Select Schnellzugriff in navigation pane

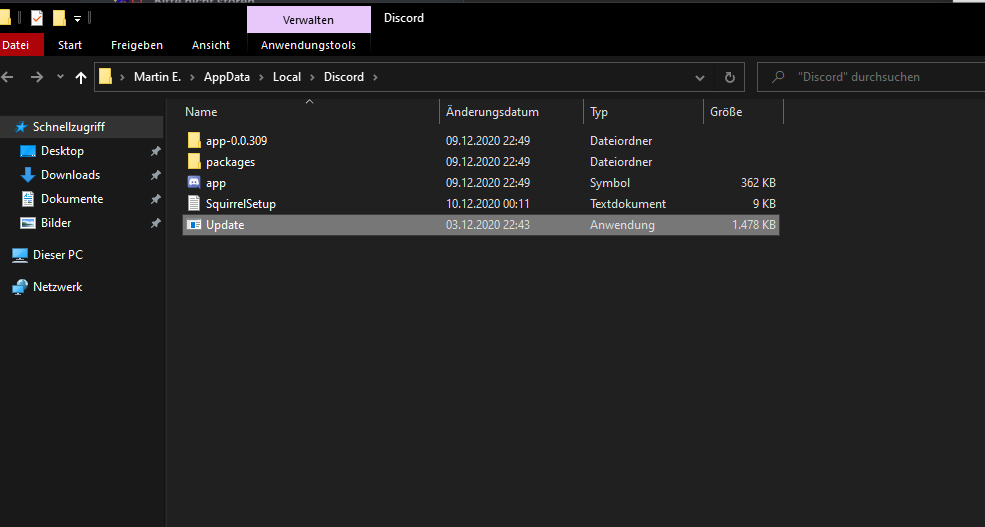tap(82, 127)
